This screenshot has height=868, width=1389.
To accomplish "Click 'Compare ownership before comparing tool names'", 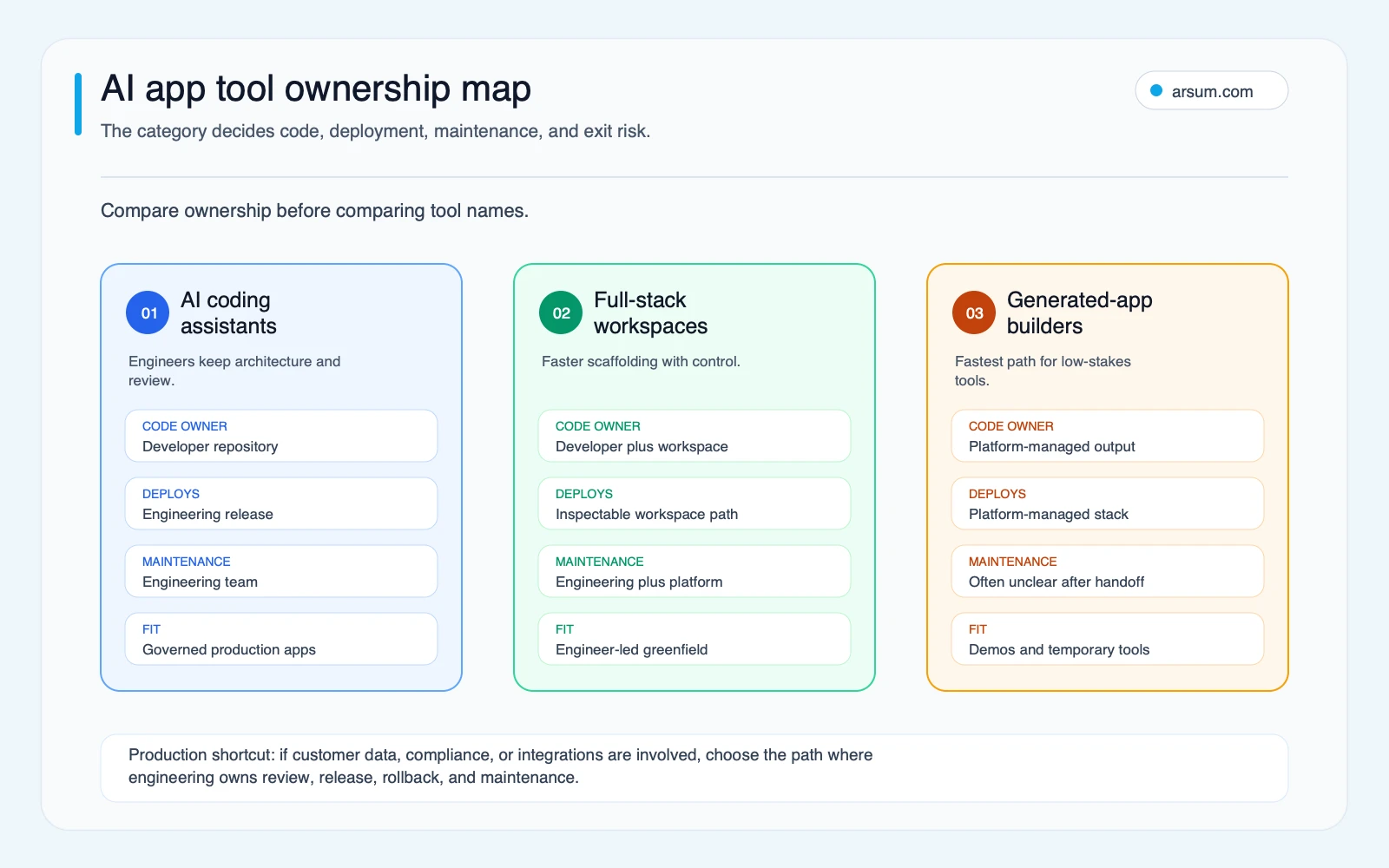I will click(314, 211).
